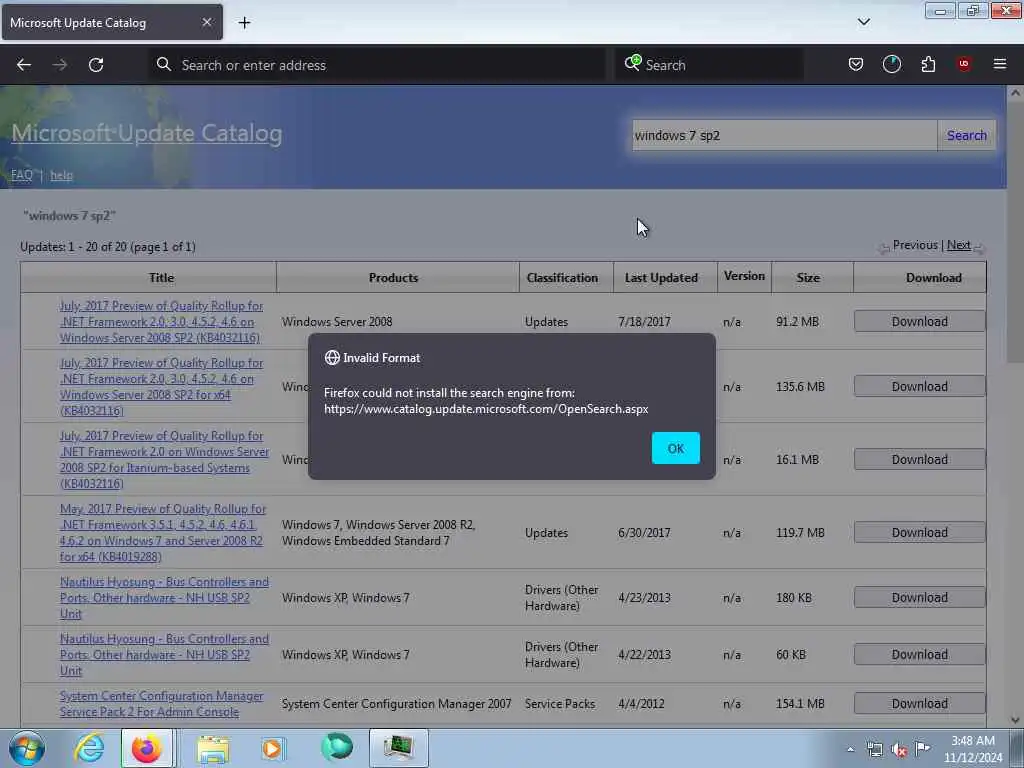The width and height of the screenshot is (1024, 768).
Task: Open the help link
Action: (x=61, y=175)
